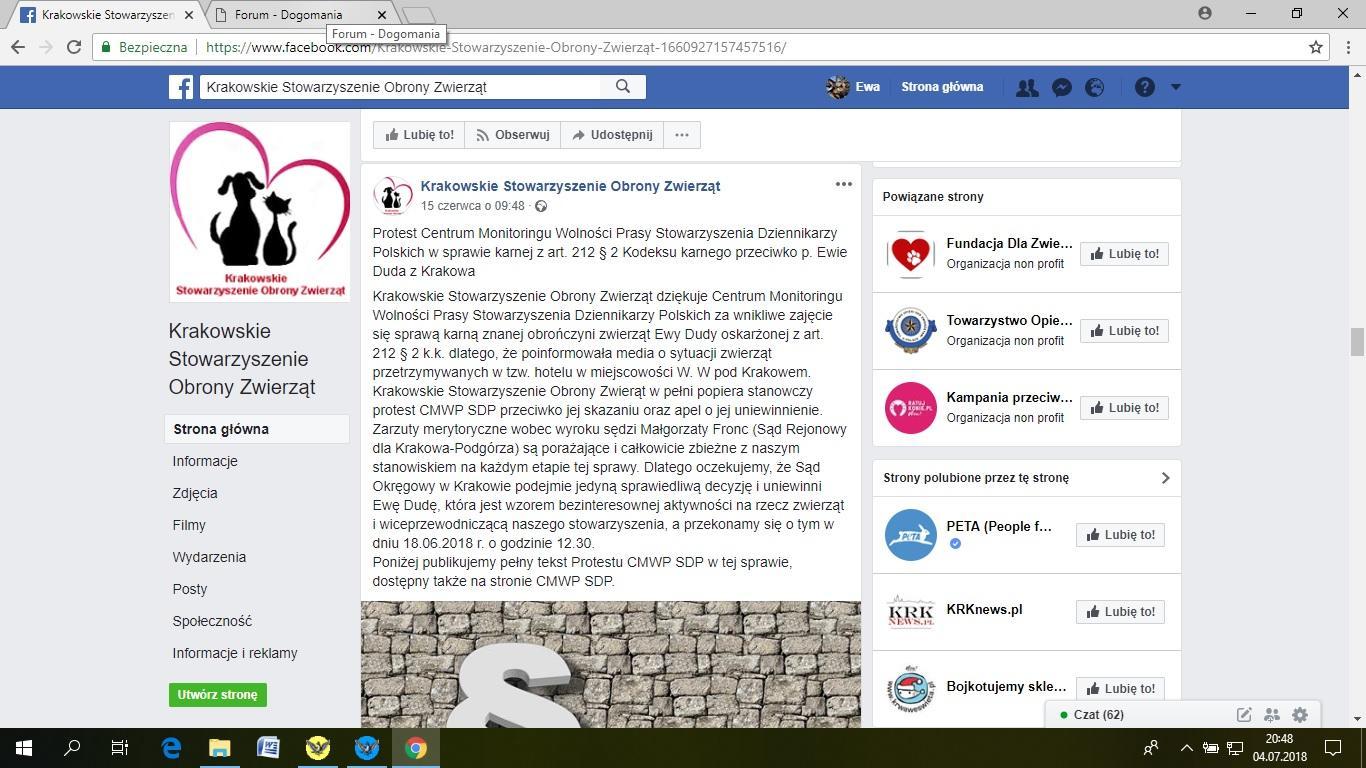Like the PETA page

[1120, 535]
